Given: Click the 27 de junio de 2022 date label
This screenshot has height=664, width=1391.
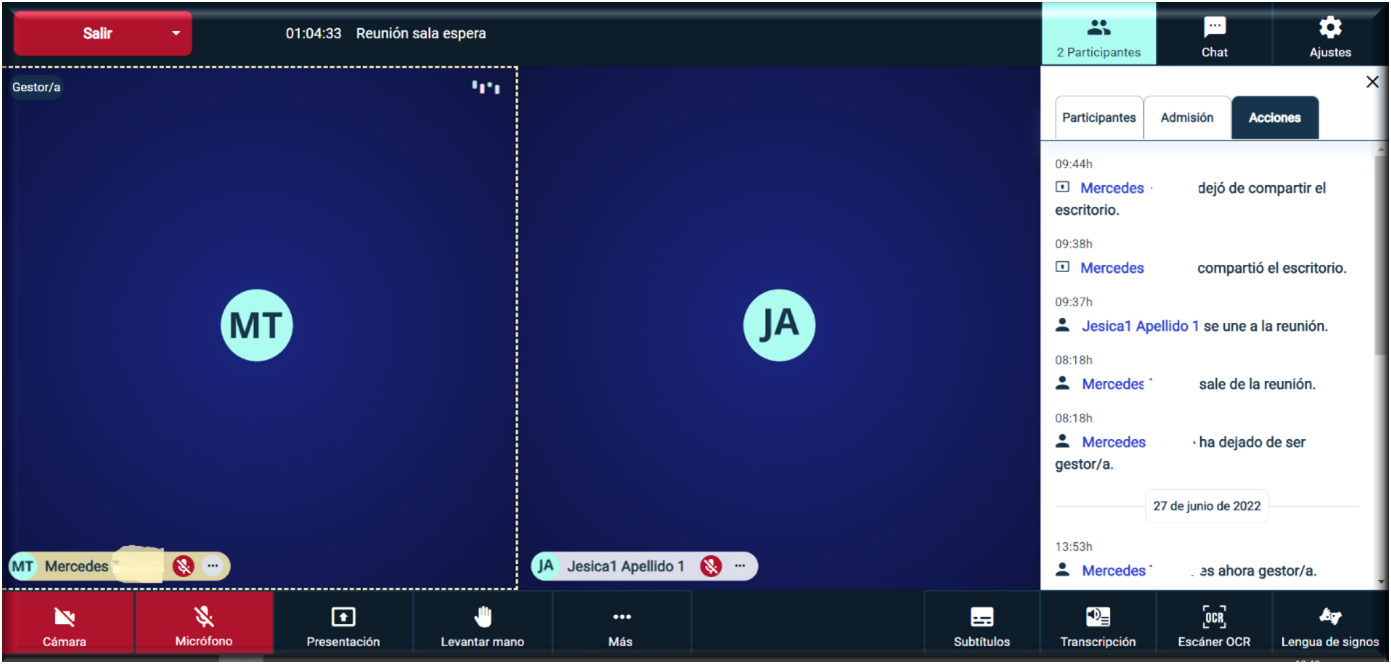Looking at the screenshot, I should coord(1207,506).
